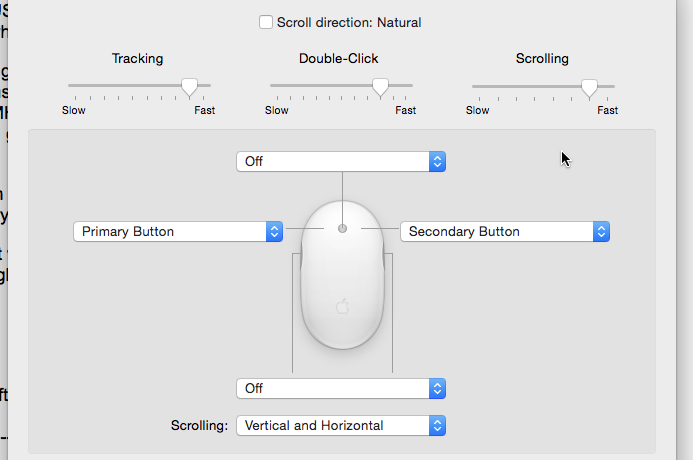Click the blue arrows of the top Off popup
The width and height of the screenshot is (693, 460).
click(x=437, y=161)
